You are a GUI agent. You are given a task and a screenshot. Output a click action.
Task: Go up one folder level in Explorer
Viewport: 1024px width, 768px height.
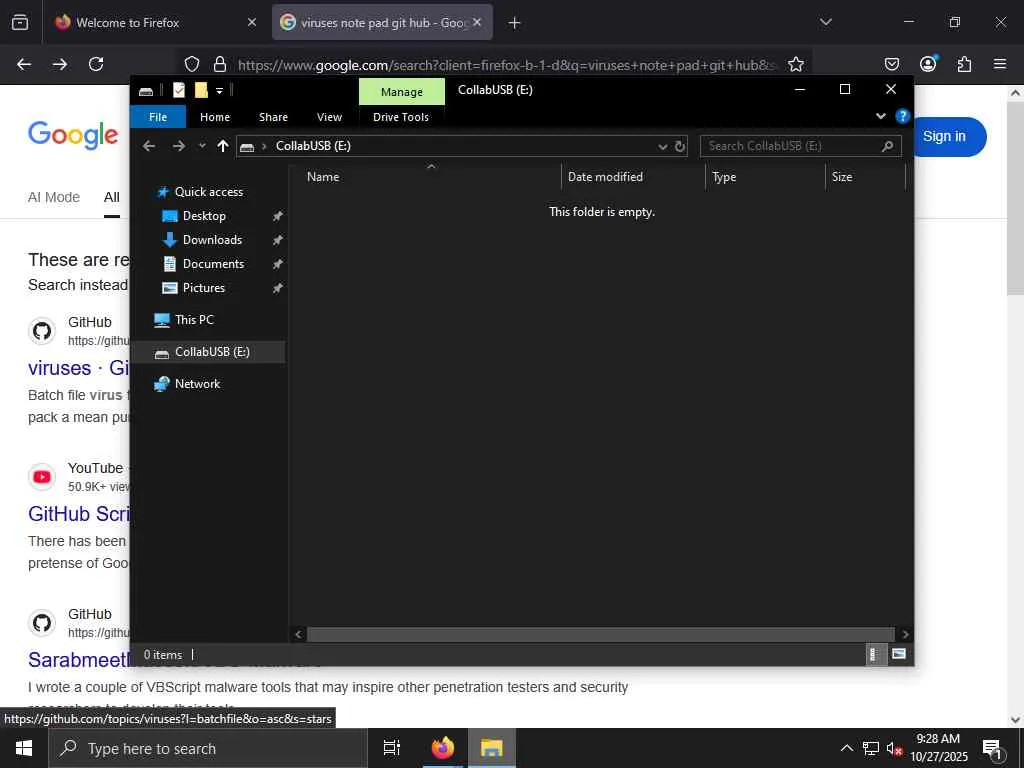[x=223, y=146]
